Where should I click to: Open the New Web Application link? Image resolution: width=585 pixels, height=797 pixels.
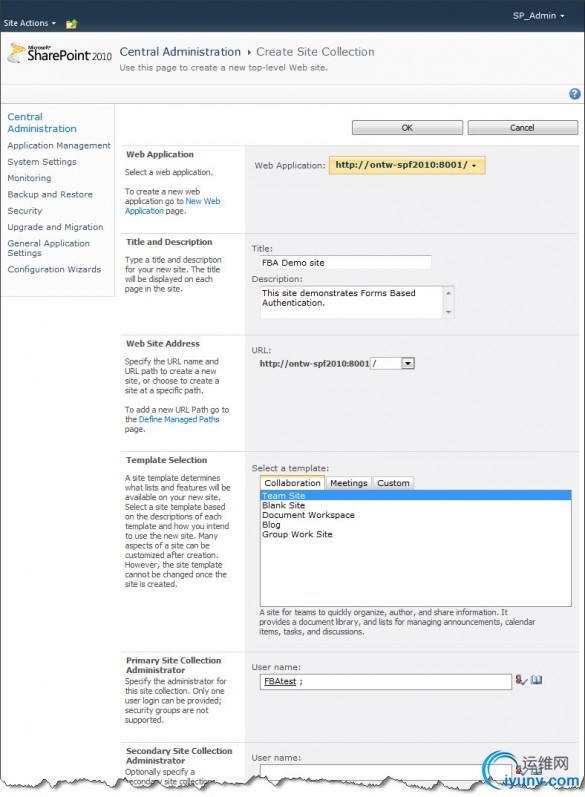point(173,206)
